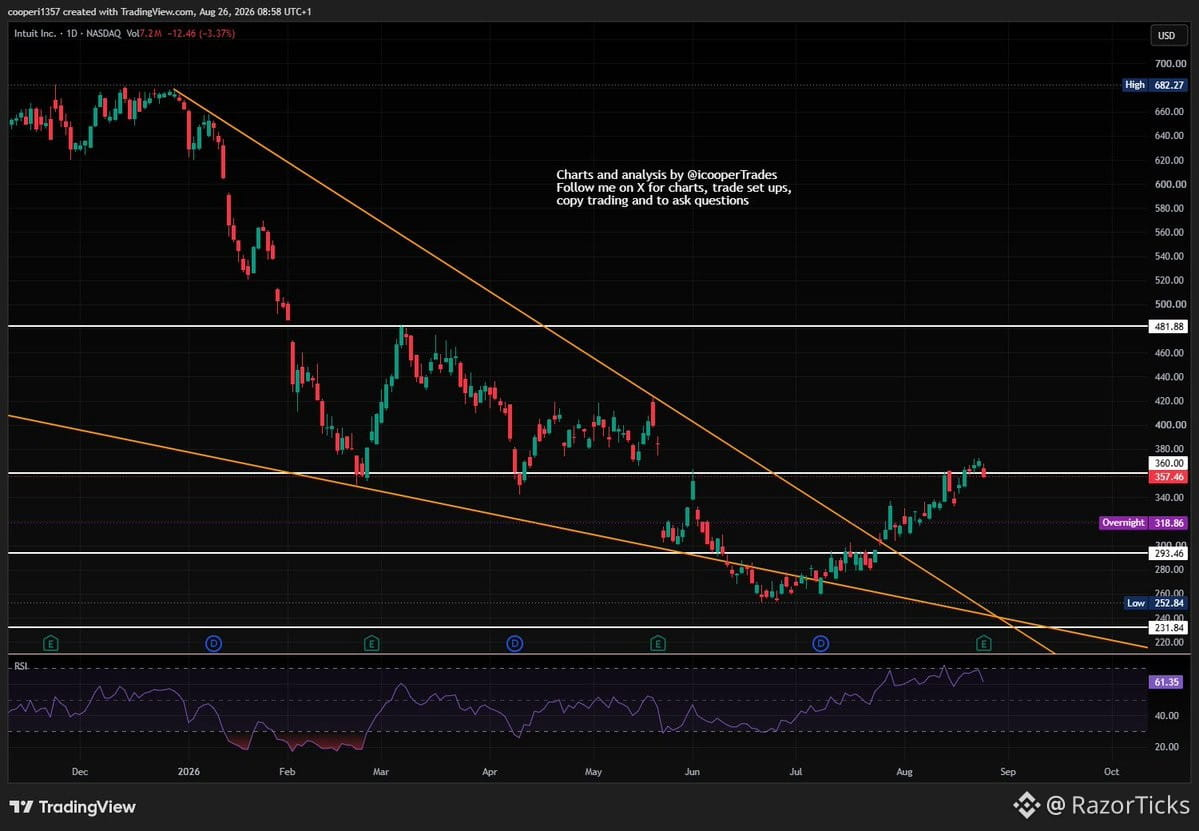Click the NASDAQ exchange label
The width and height of the screenshot is (1199, 831).
(x=103, y=34)
